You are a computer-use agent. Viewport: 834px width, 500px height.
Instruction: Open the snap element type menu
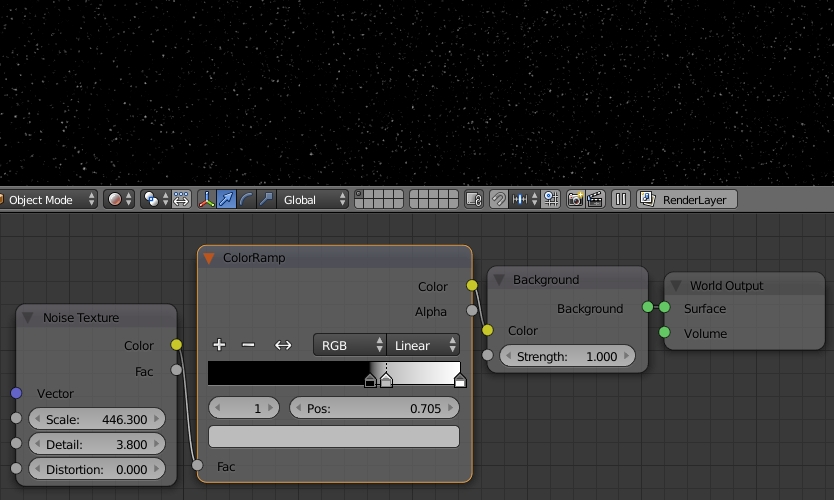pos(525,199)
